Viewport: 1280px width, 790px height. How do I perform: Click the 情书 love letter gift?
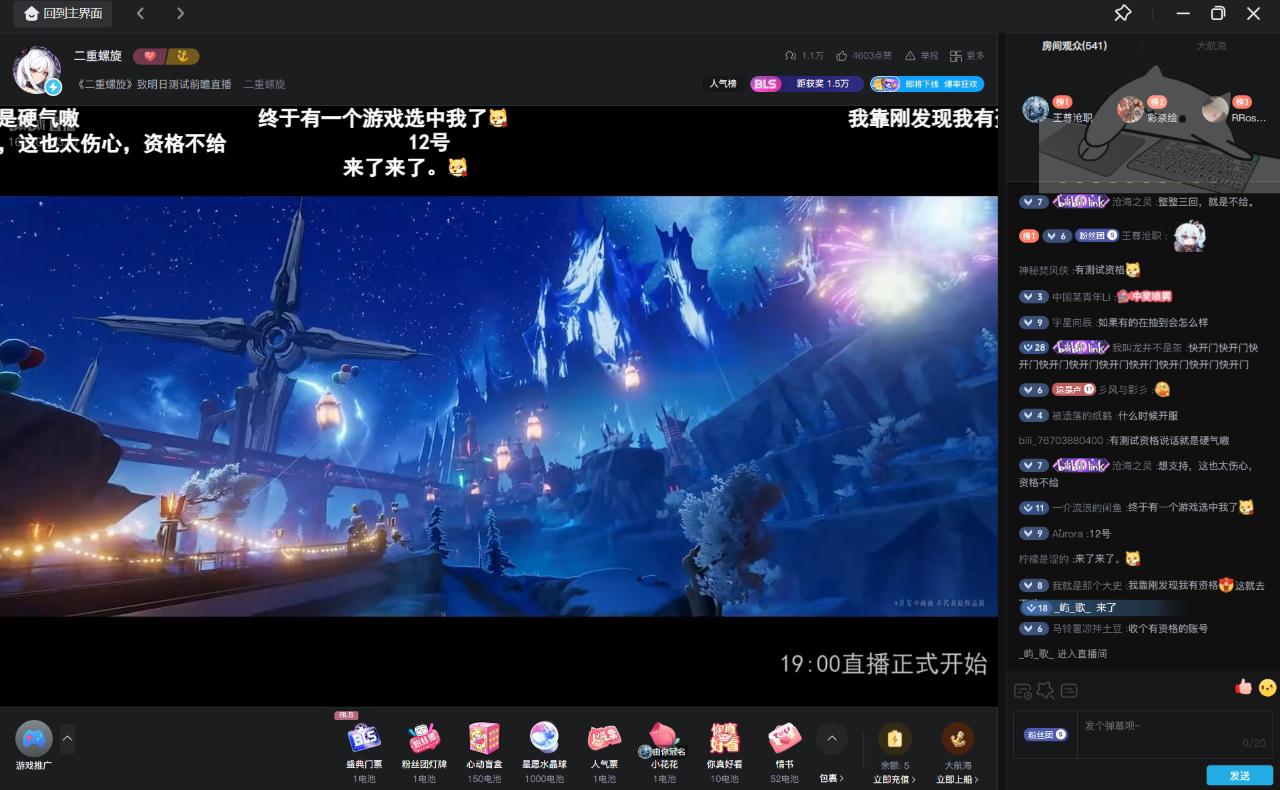[784, 739]
